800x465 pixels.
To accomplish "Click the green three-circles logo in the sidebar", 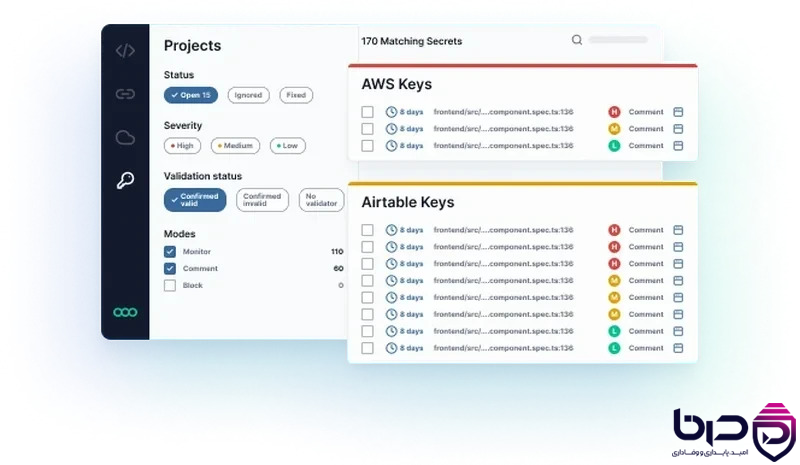I will (x=125, y=312).
